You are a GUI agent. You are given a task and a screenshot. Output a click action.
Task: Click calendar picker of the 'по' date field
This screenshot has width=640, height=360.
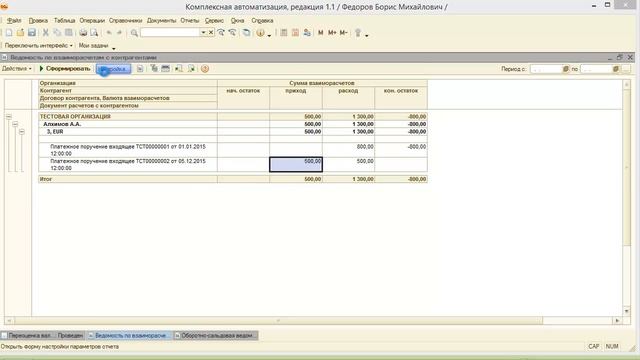pos(616,69)
